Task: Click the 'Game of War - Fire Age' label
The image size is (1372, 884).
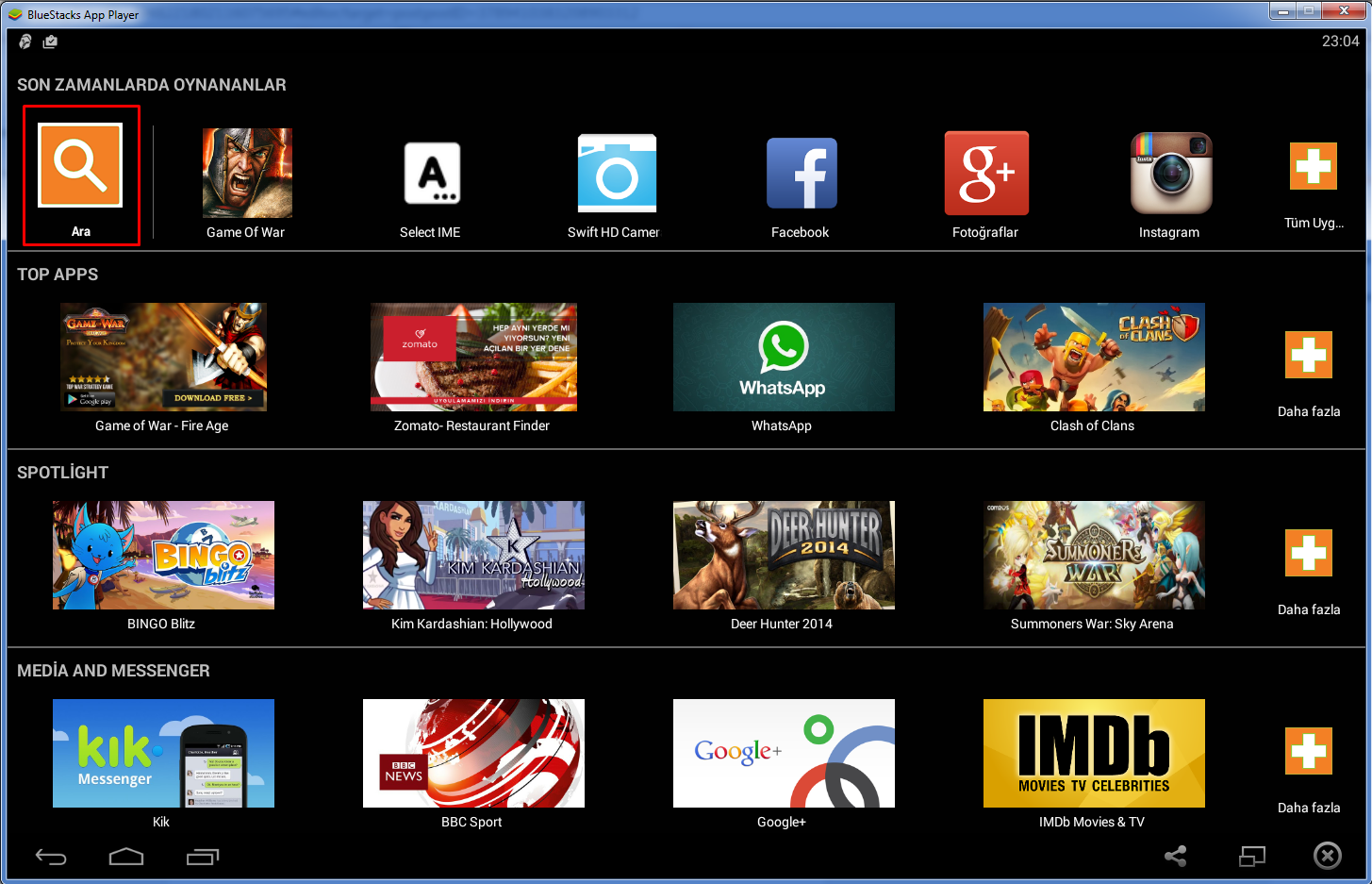Action: tap(162, 425)
